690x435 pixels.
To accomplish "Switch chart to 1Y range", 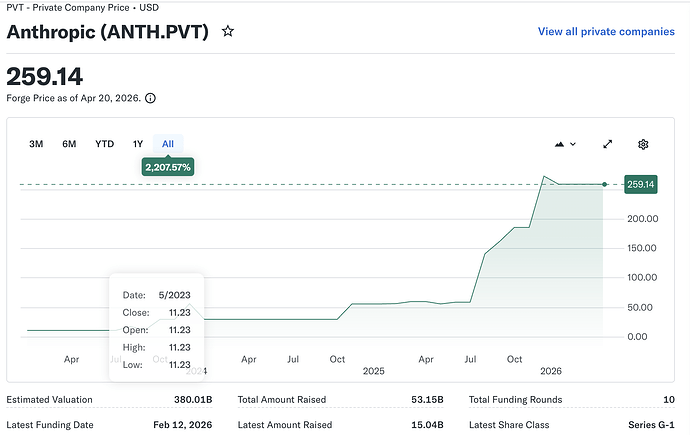I will (138, 144).
